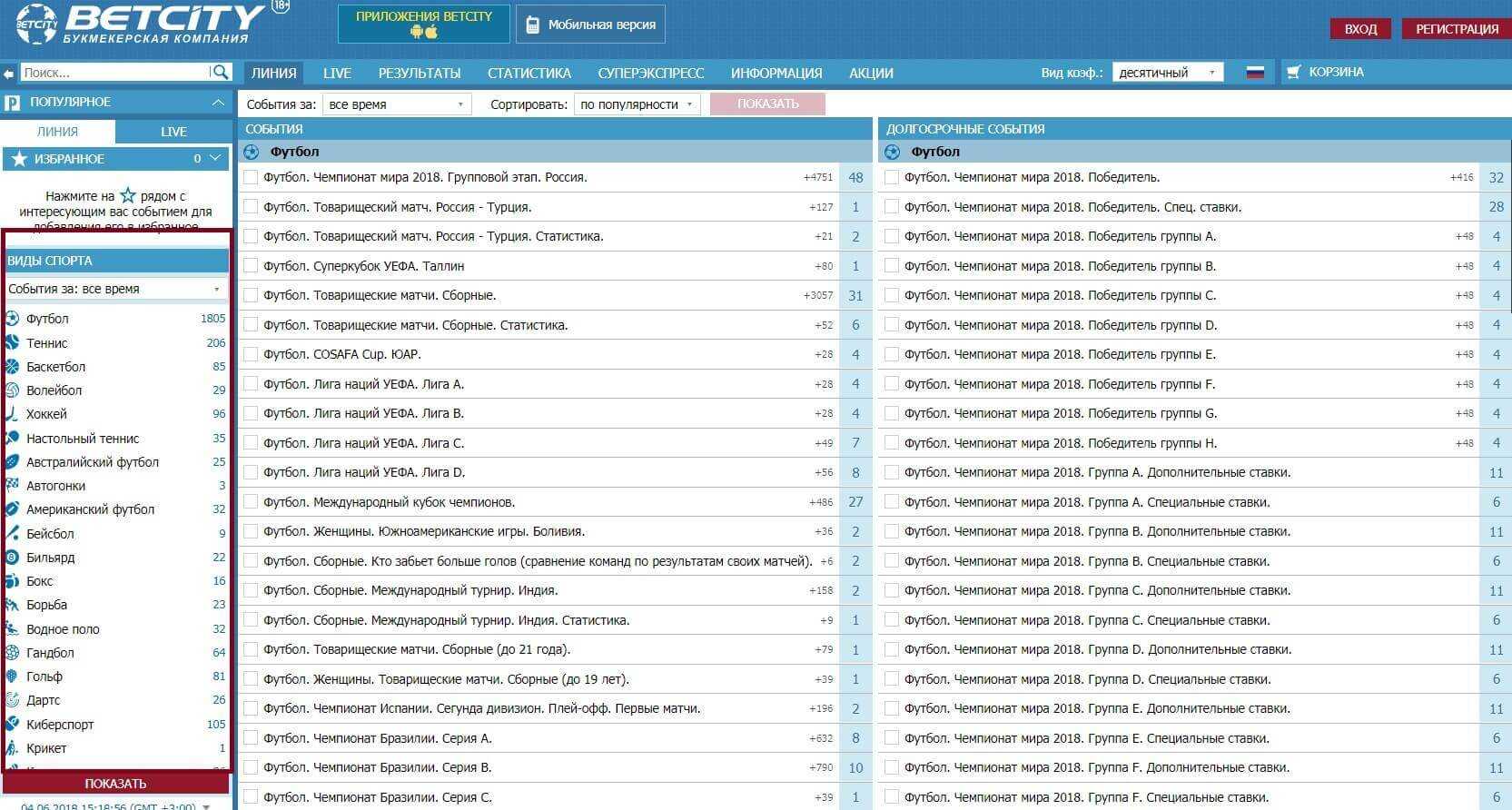Image resolution: width=1512 pixels, height=810 pixels.
Task: Click the Регистрация button
Action: coord(1457,29)
